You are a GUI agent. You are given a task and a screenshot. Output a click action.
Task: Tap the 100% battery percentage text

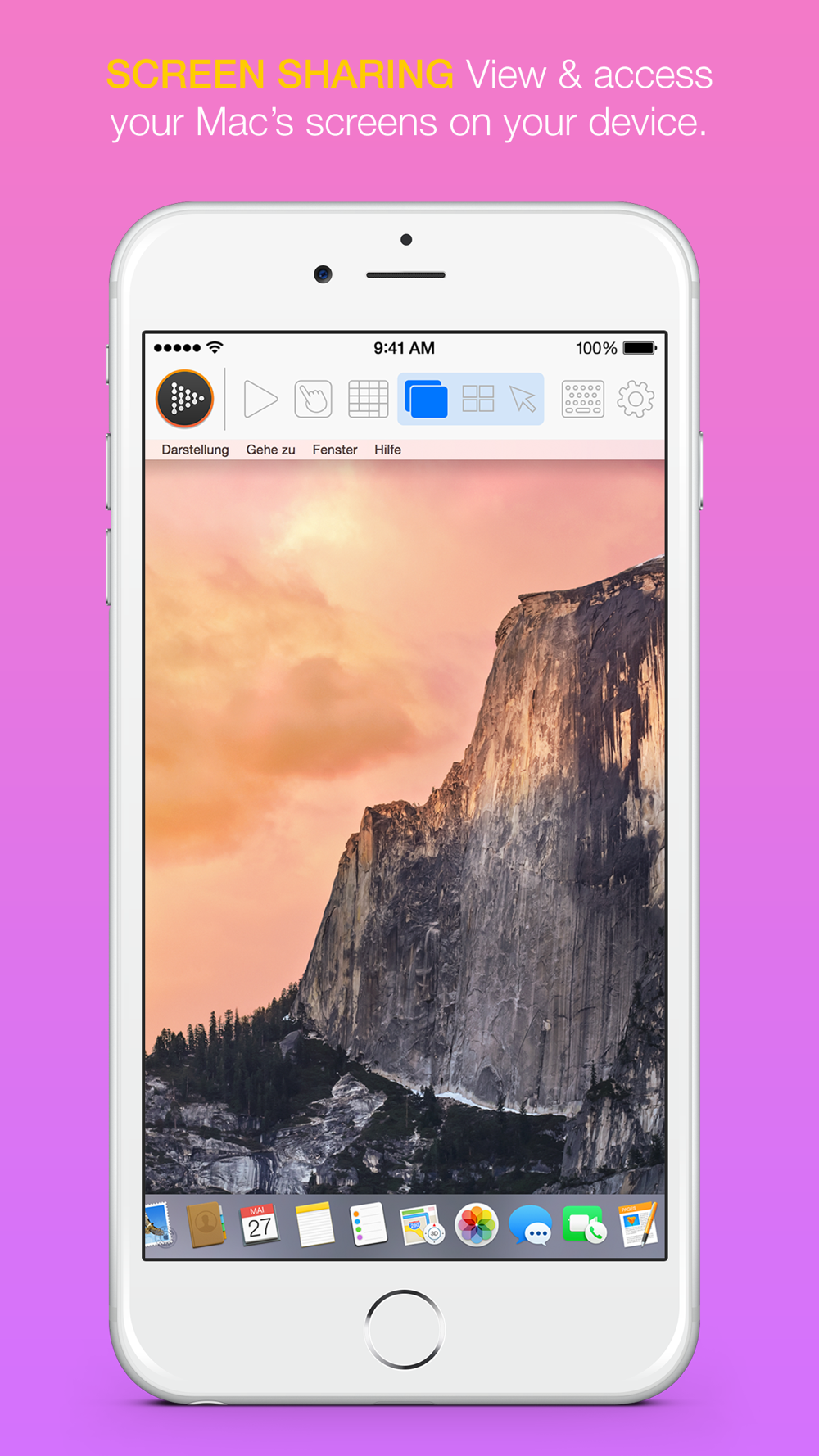tap(596, 348)
